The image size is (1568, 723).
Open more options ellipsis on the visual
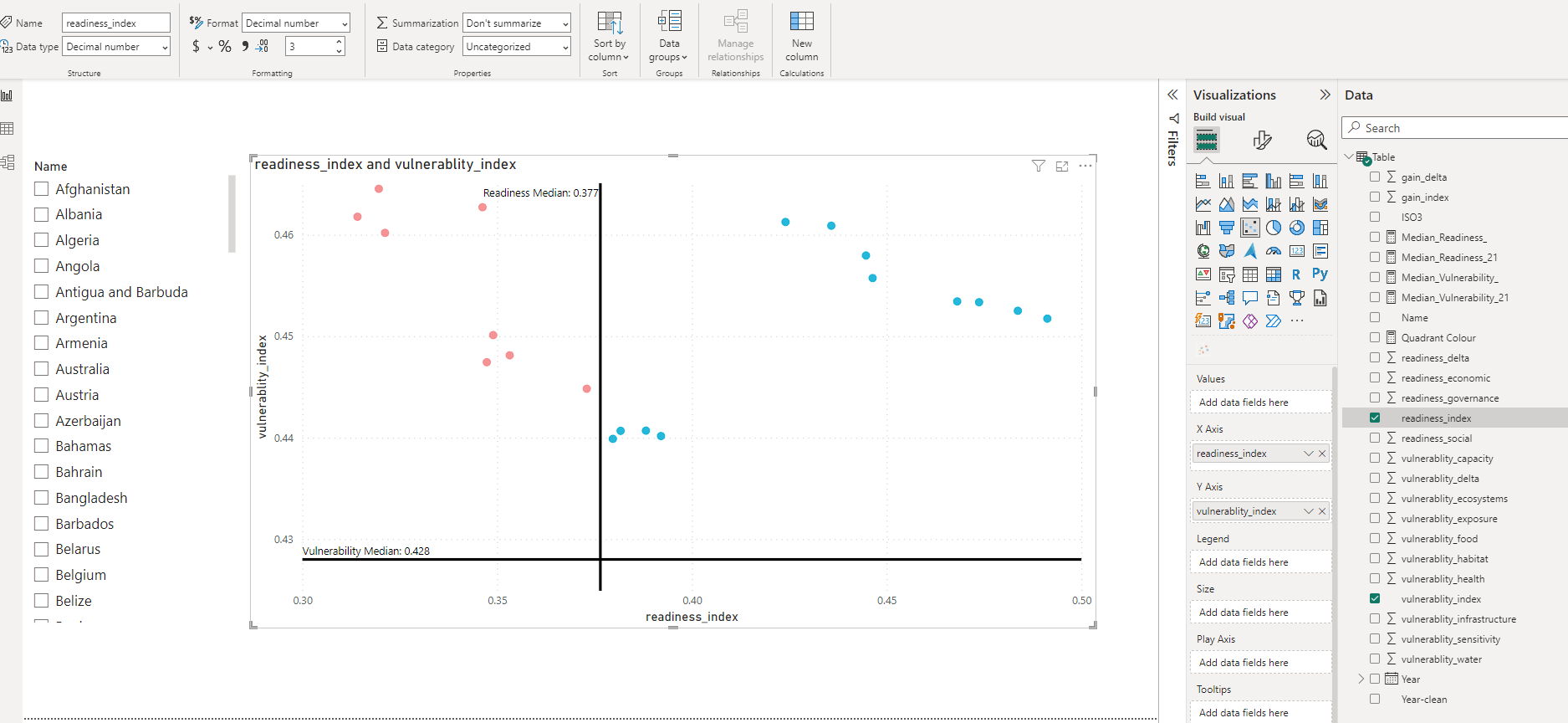(1085, 166)
